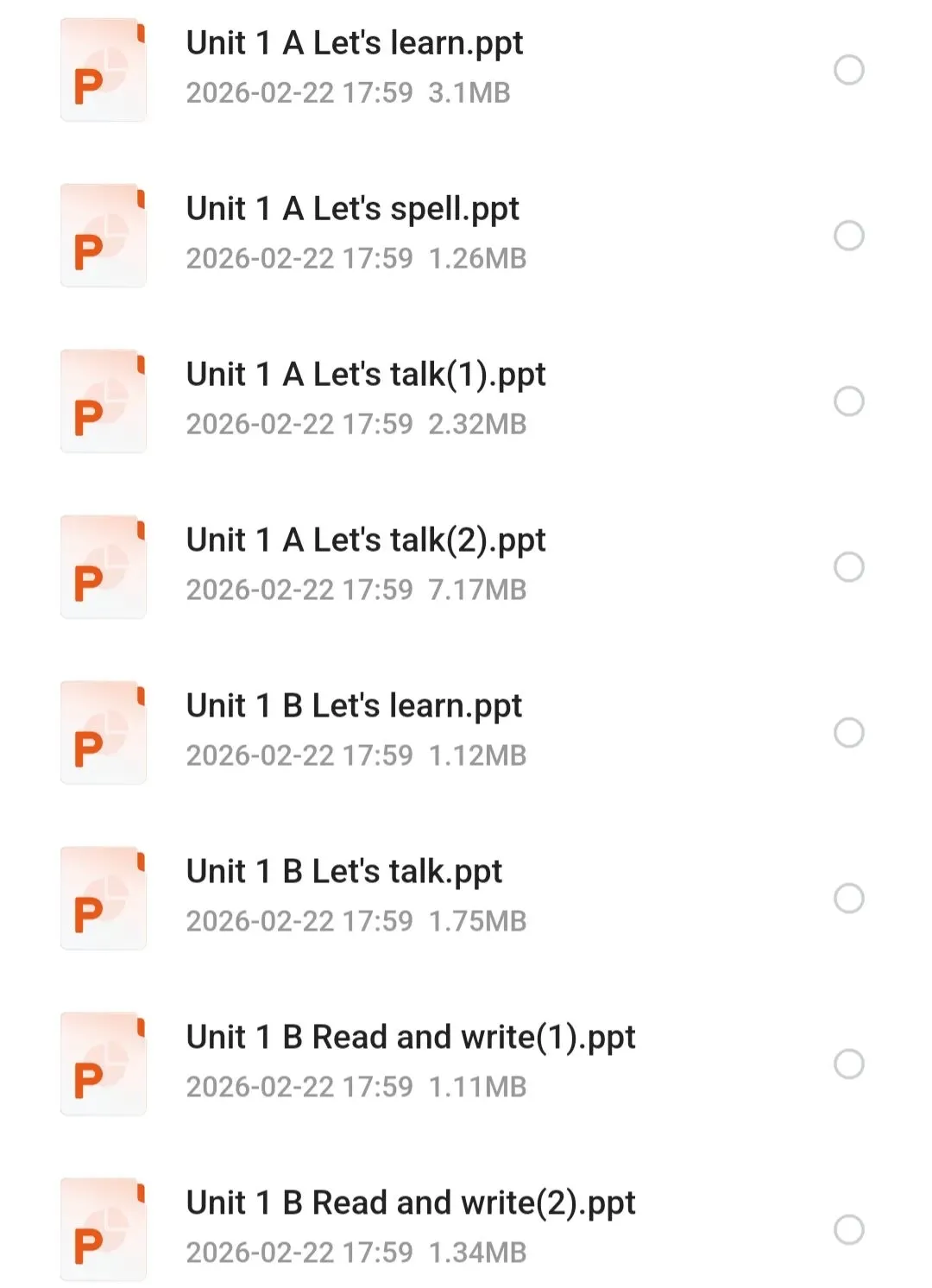Select the radio button for Unit 1 B Read and write(1).ppt
This screenshot has height=1288, width=932.
click(849, 1064)
